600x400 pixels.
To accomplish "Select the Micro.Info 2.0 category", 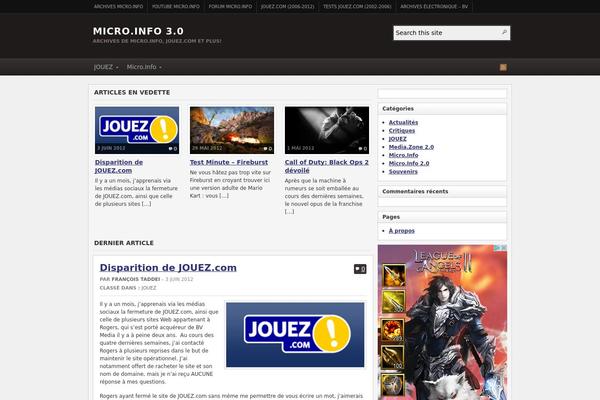I will click(409, 163).
